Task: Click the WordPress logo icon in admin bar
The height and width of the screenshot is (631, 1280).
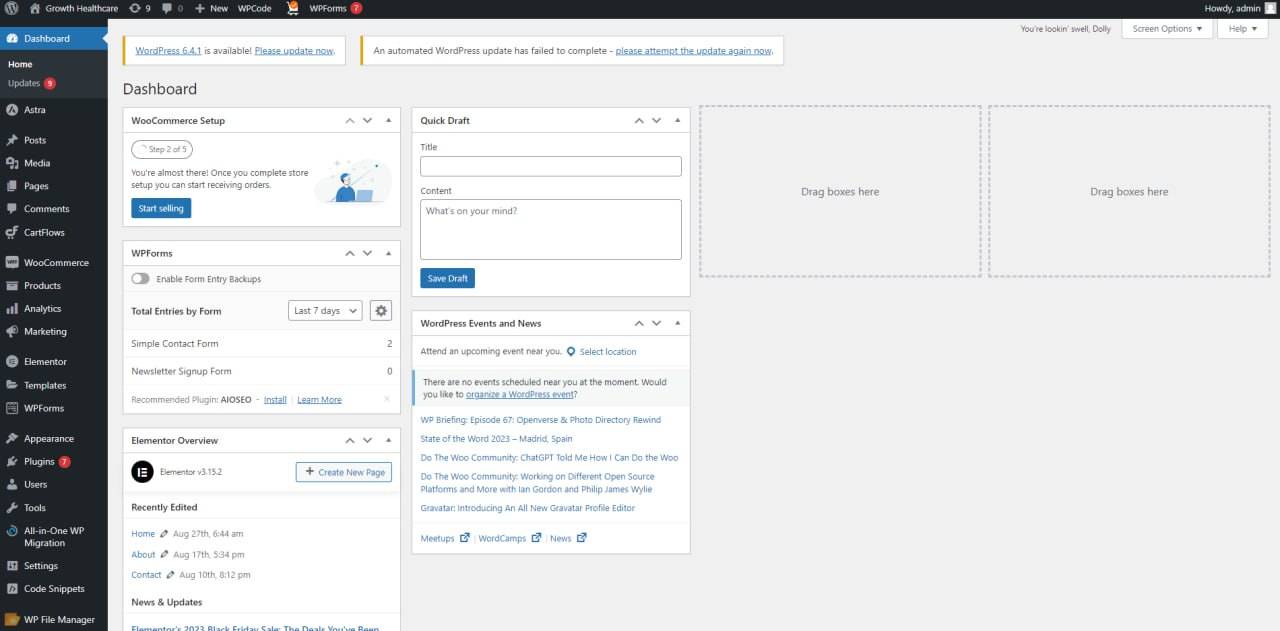Action: (12, 8)
